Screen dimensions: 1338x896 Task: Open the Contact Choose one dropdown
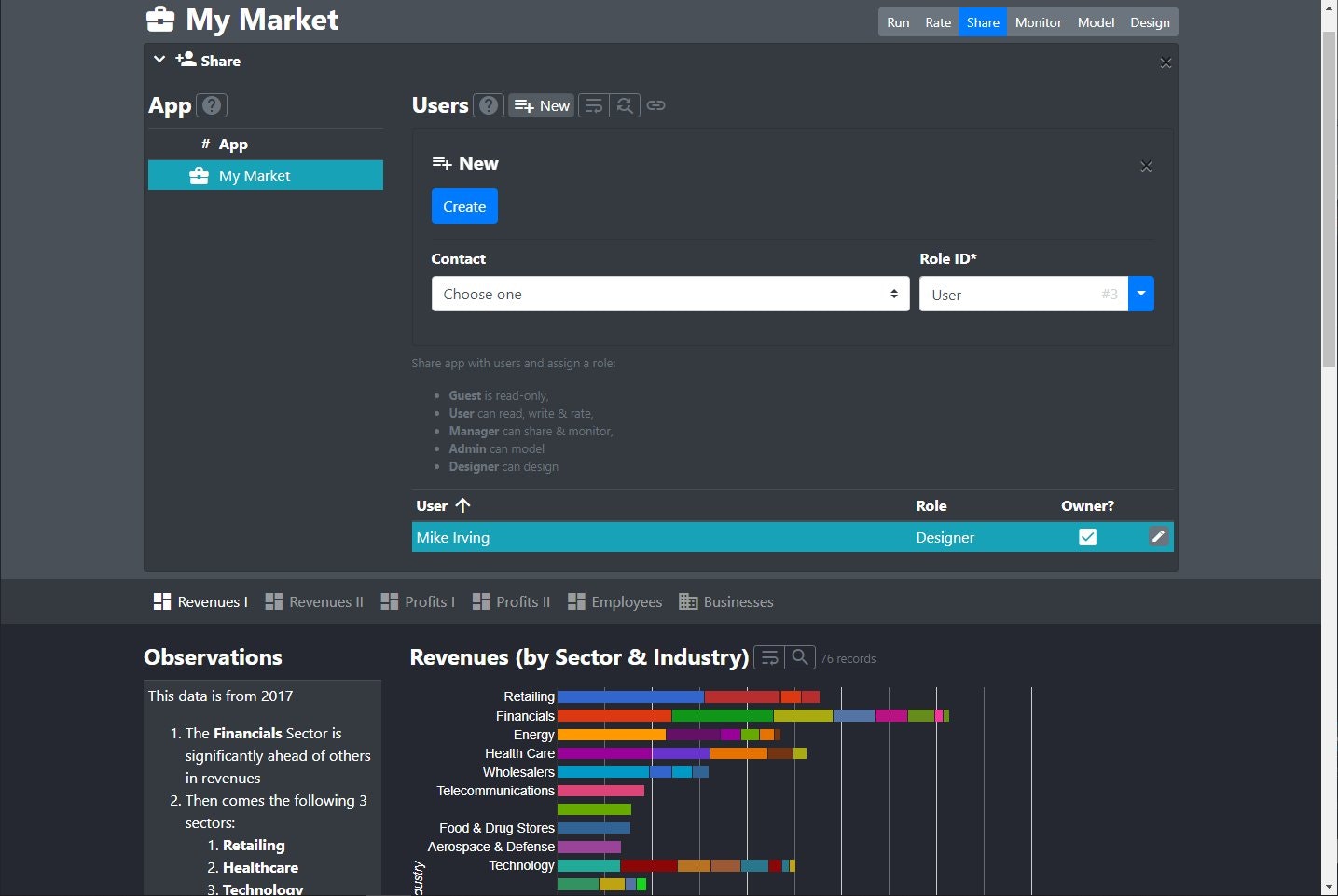(x=670, y=294)
